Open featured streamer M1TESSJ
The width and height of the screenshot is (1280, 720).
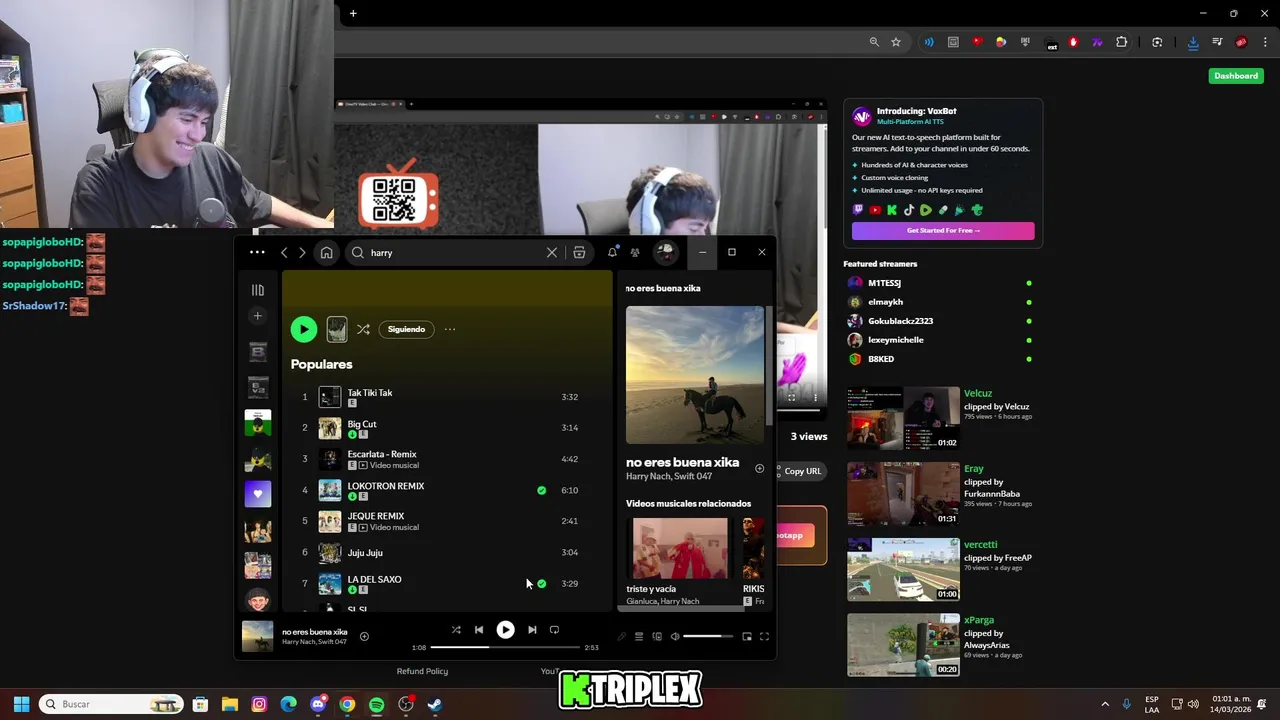click(884, 283)
